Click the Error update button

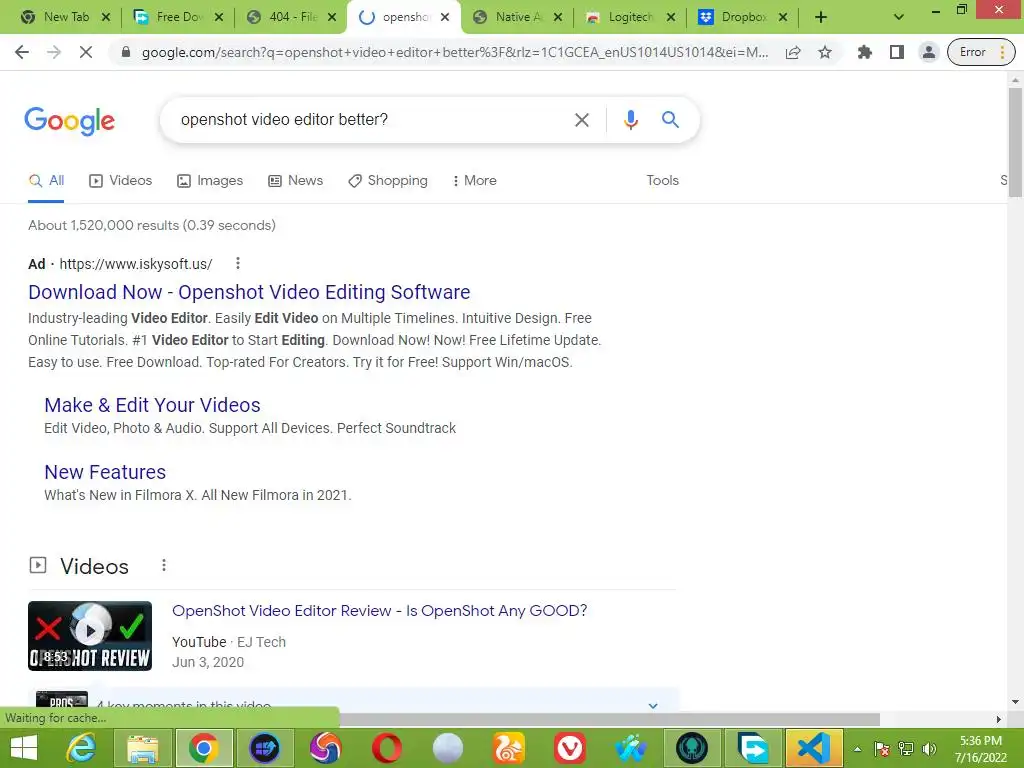click(982, 52)
